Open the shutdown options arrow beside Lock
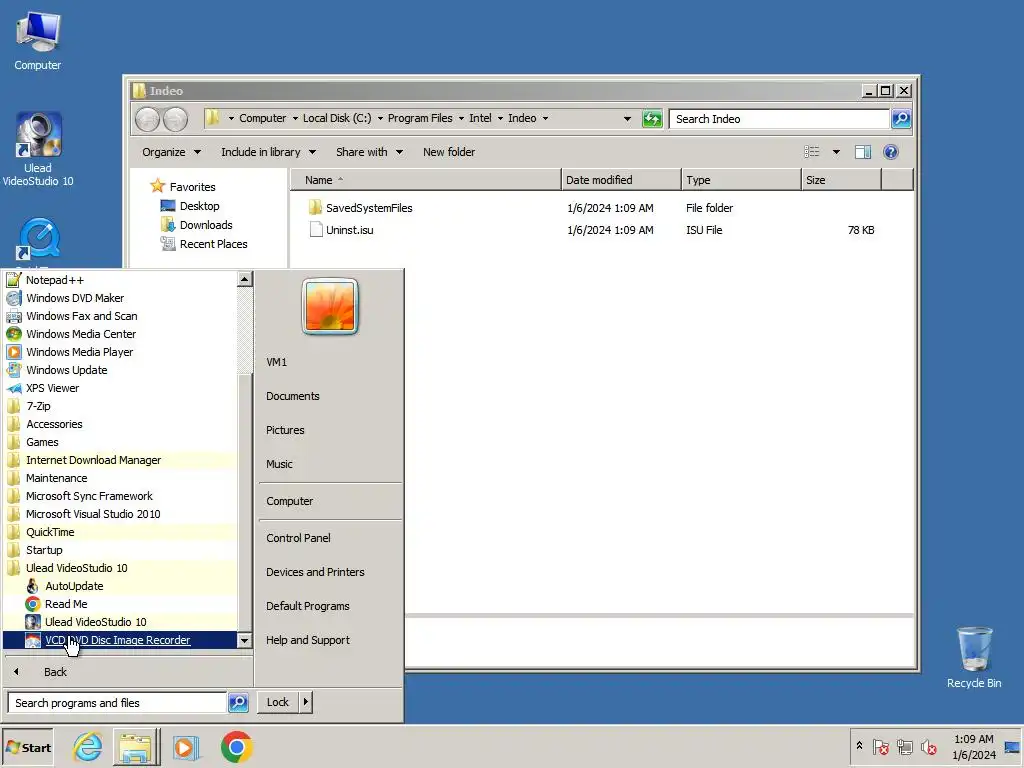The height and width of the screenshot is (768, 1024). pos(306,702)
